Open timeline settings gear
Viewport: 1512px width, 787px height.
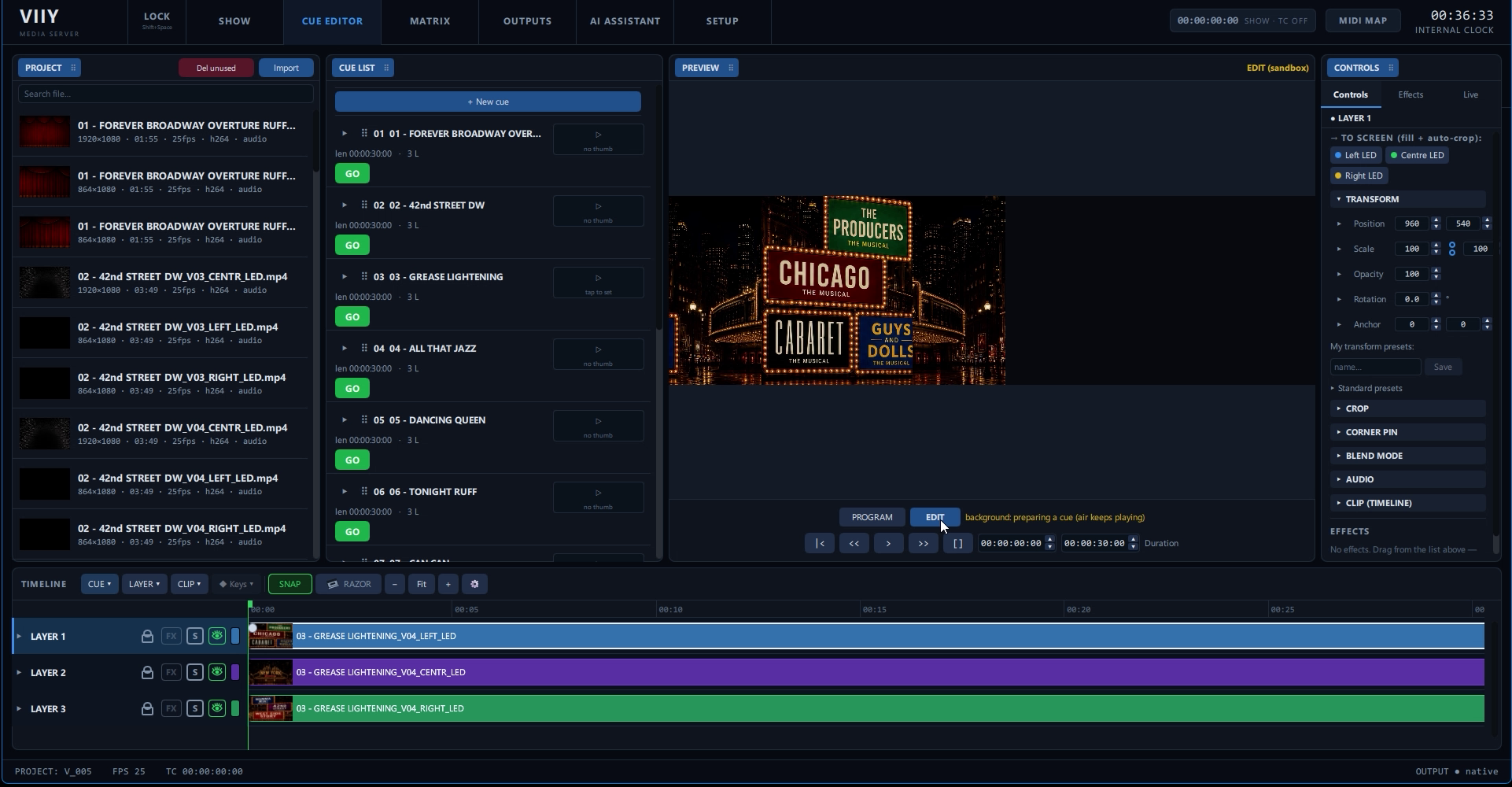474,584
